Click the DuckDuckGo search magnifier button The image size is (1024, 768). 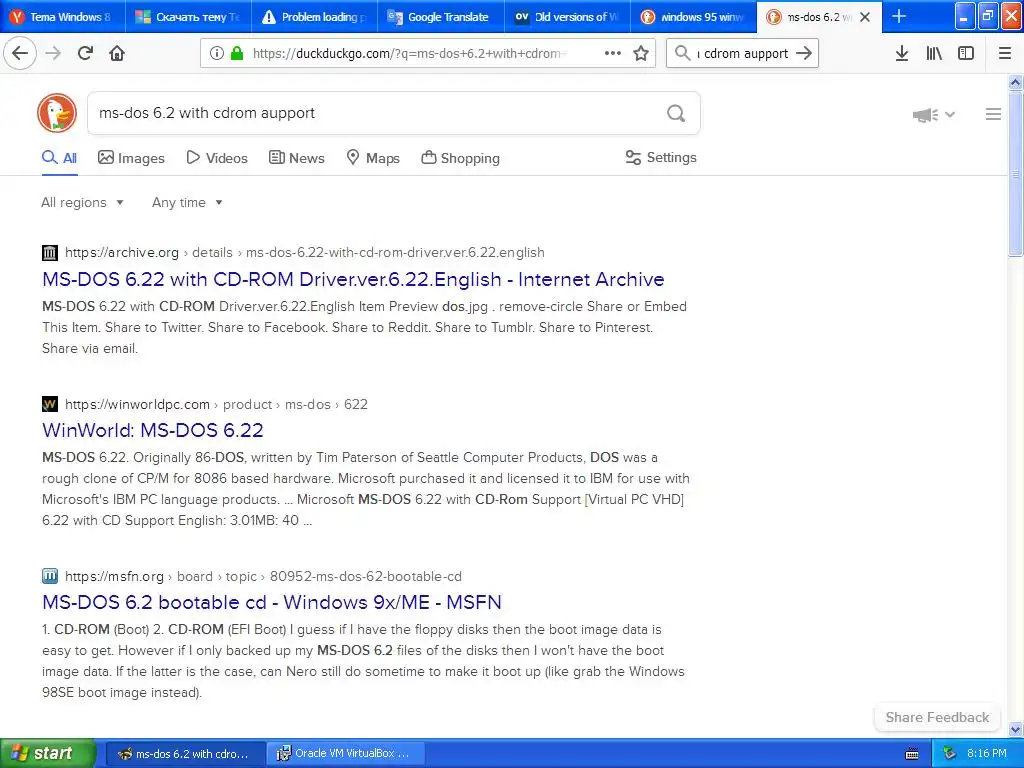tap(676, 114)
